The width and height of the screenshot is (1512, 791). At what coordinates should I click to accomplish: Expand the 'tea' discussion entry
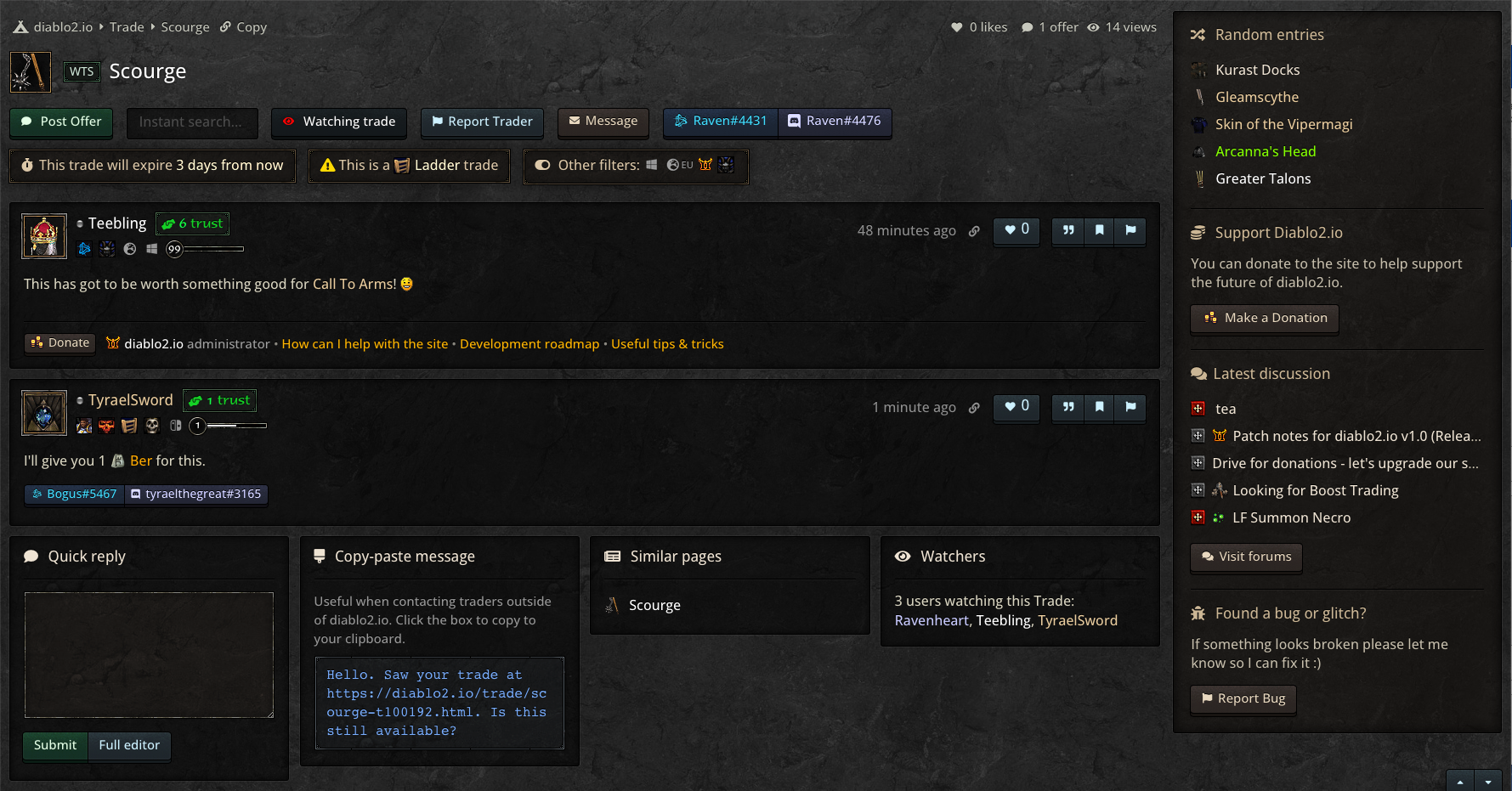1198,409
